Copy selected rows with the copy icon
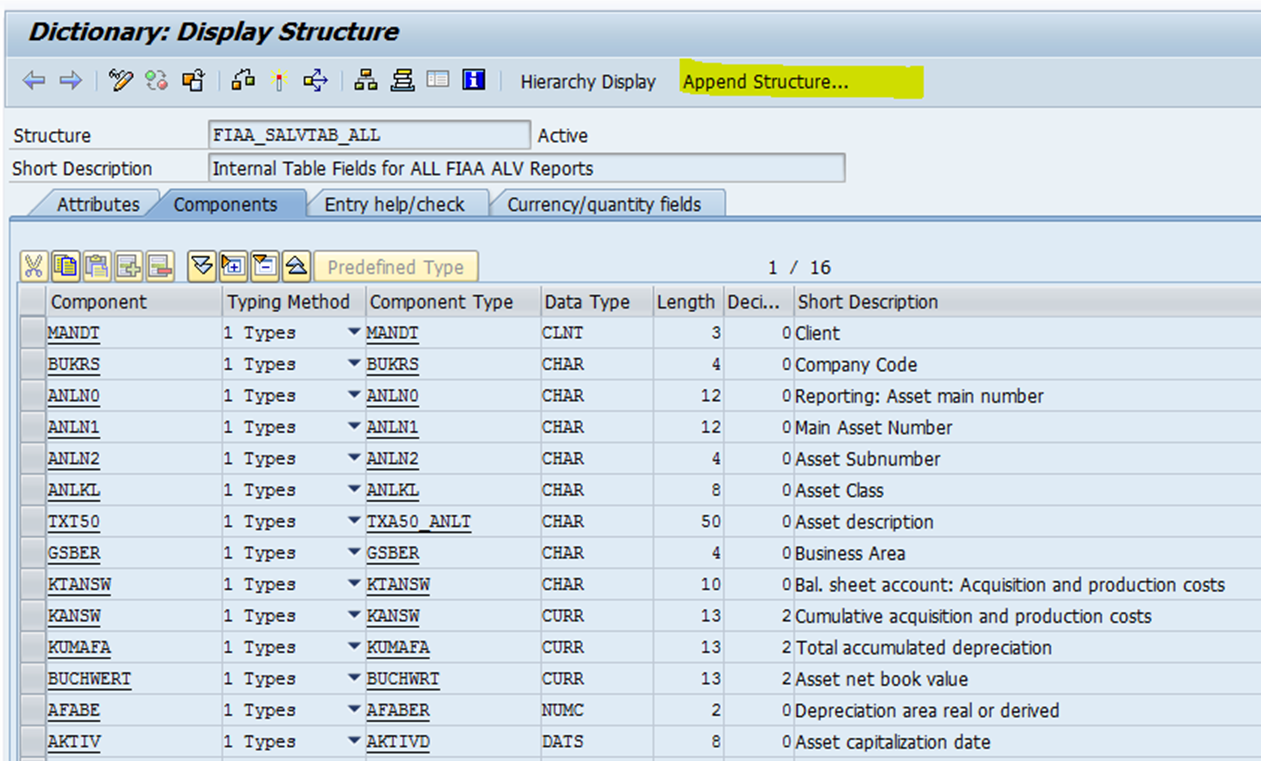This screenshot has width=1261, height=761. (65, 266)
